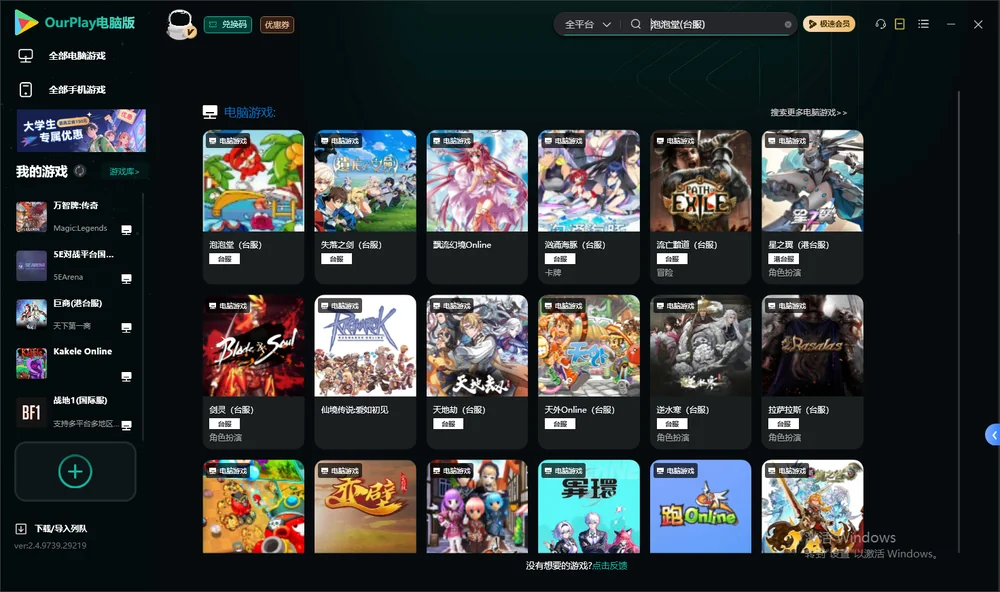Open the 全平台 platform dropdown

[587, 24]
